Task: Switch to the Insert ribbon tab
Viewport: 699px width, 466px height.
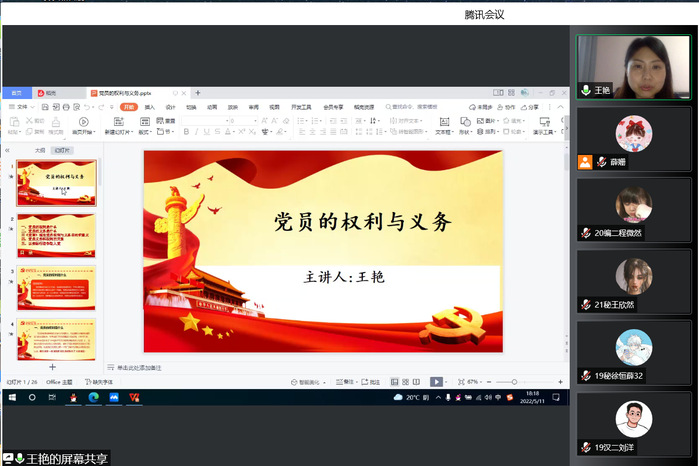Action: pos(149,107)
